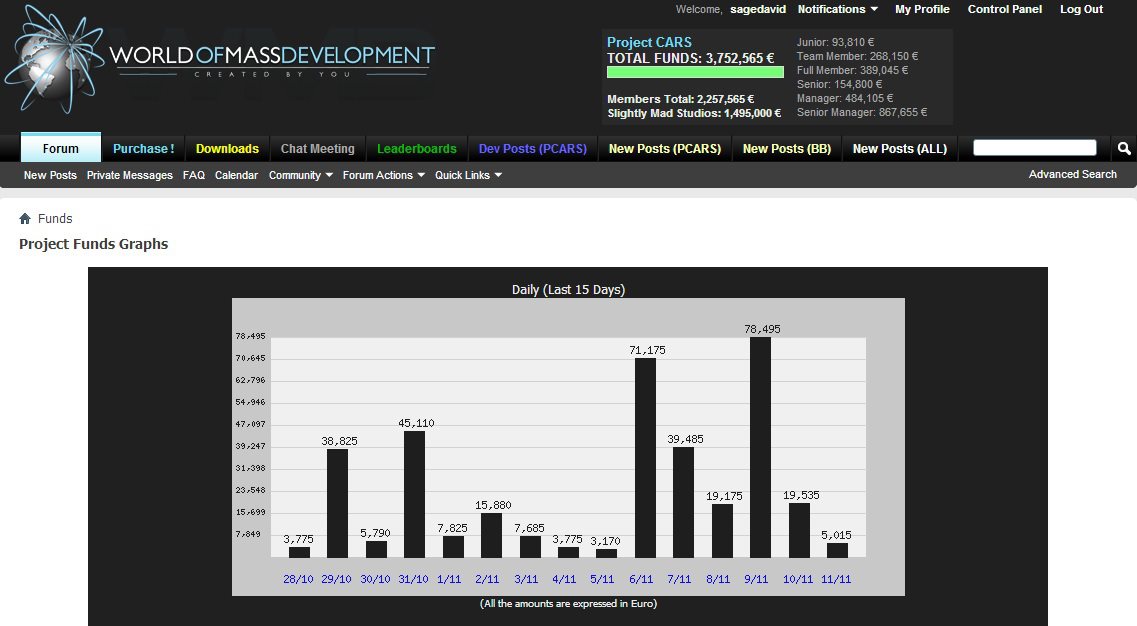Click the Funds breadcrumb link

[x=55, y=218]
